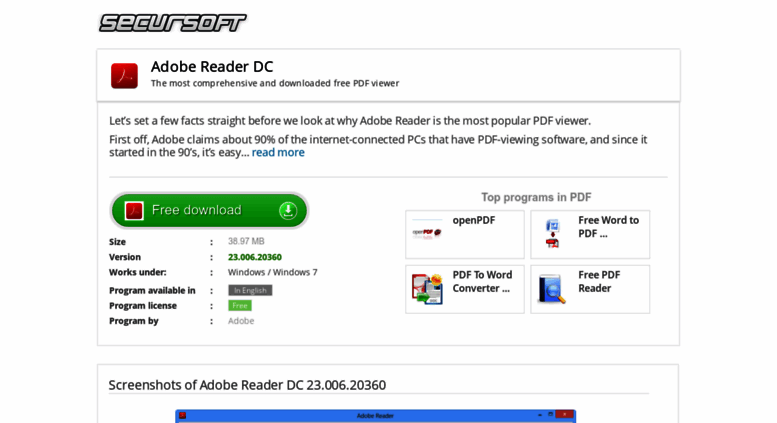Click the green Free license badge

[240, 306]
